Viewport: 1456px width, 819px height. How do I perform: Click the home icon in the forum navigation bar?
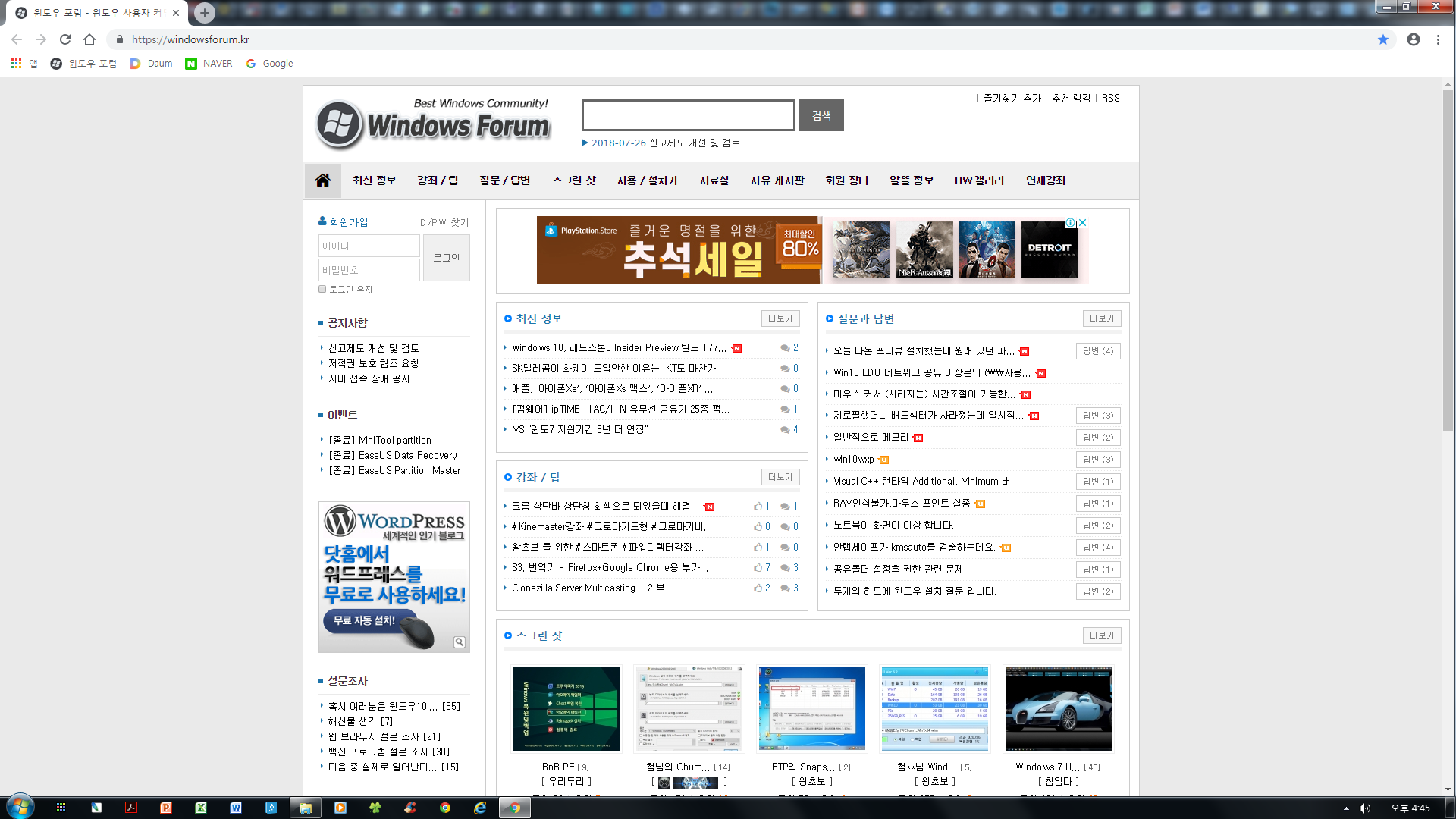(x=322, y=180)
